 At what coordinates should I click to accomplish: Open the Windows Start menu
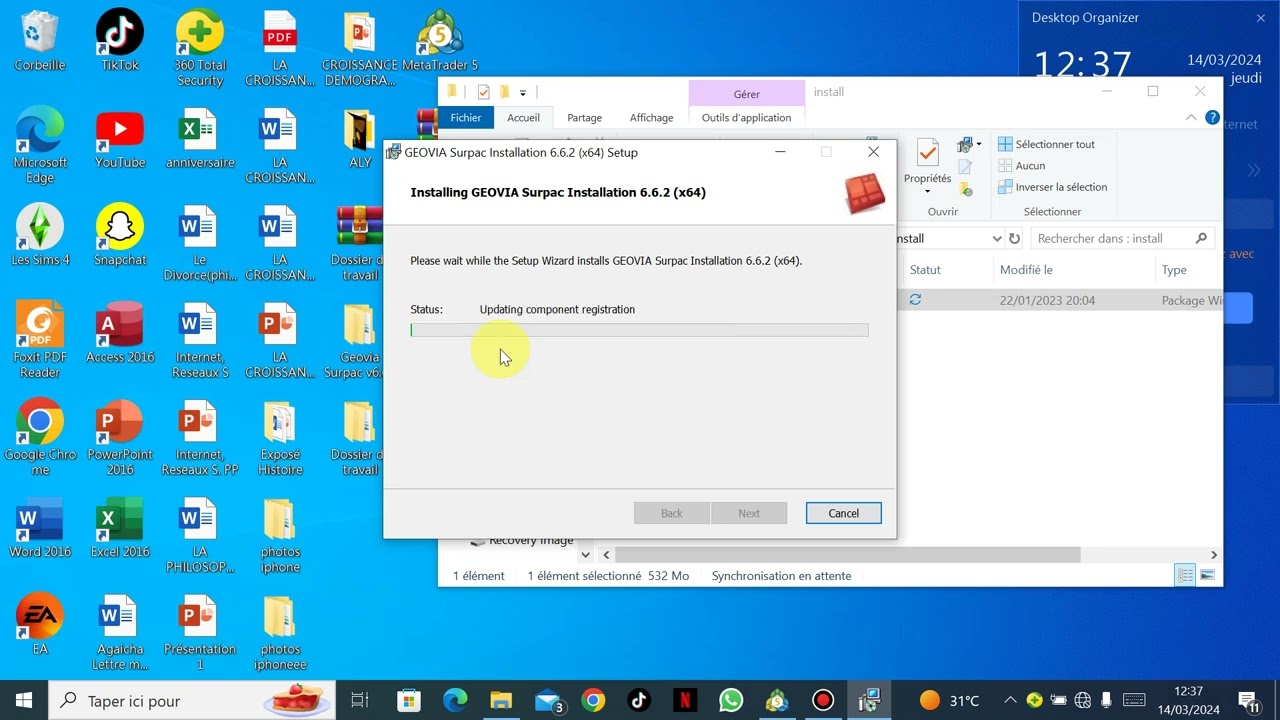24,700
